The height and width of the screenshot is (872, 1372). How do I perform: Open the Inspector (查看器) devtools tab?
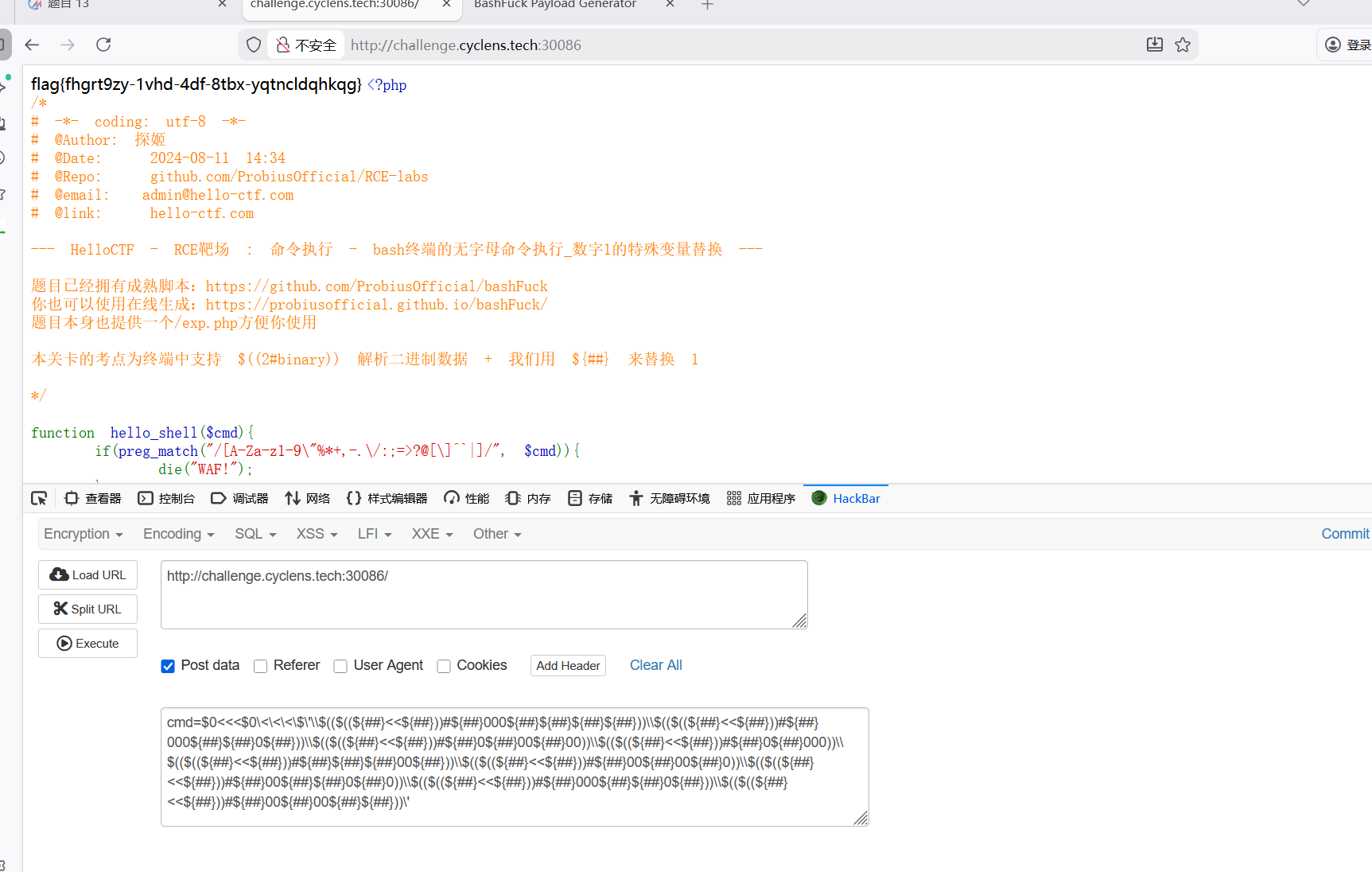click(x=93, y=499)
